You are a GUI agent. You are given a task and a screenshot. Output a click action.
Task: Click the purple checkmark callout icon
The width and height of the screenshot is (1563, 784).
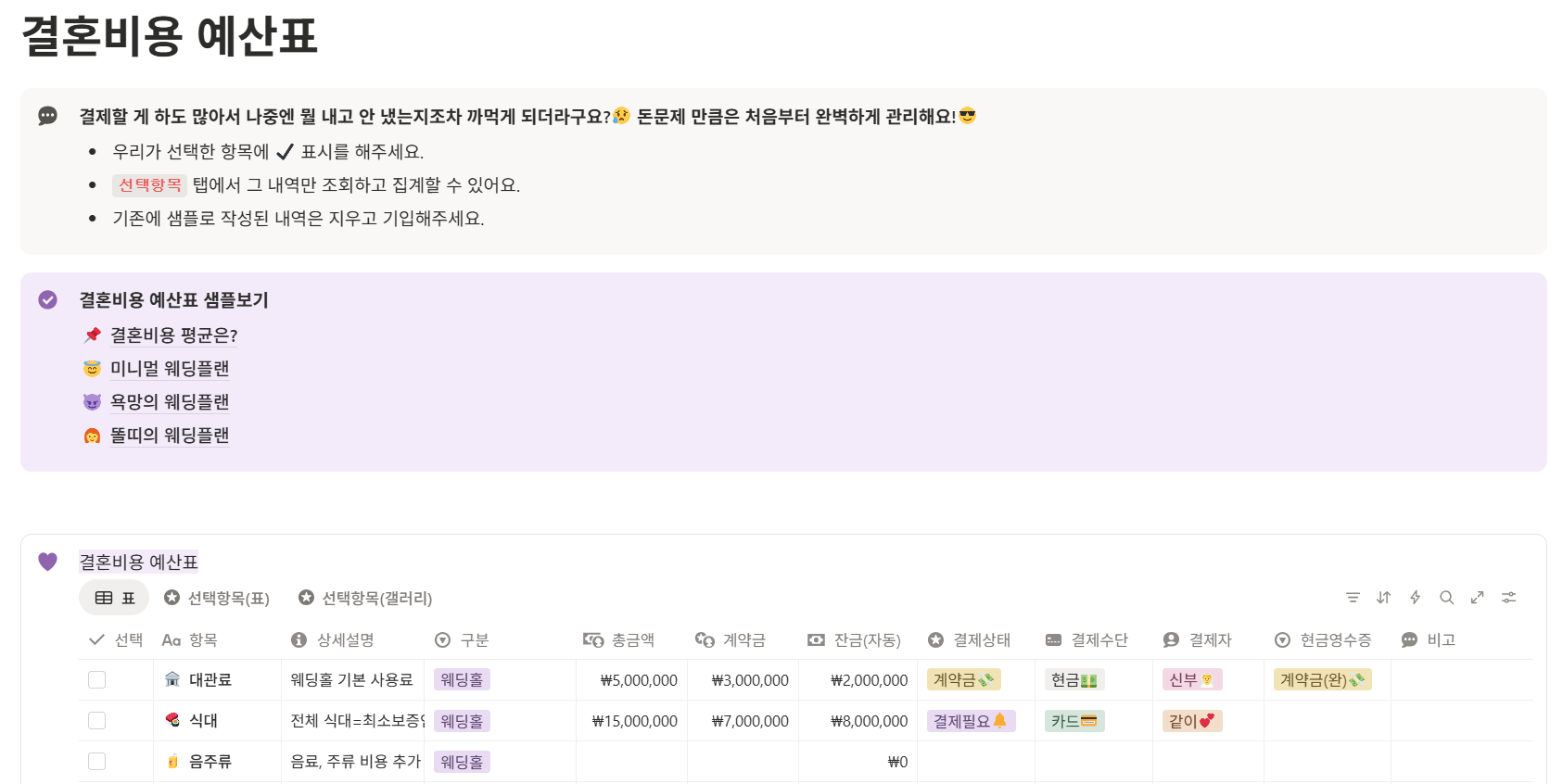[x=47, y=299]
